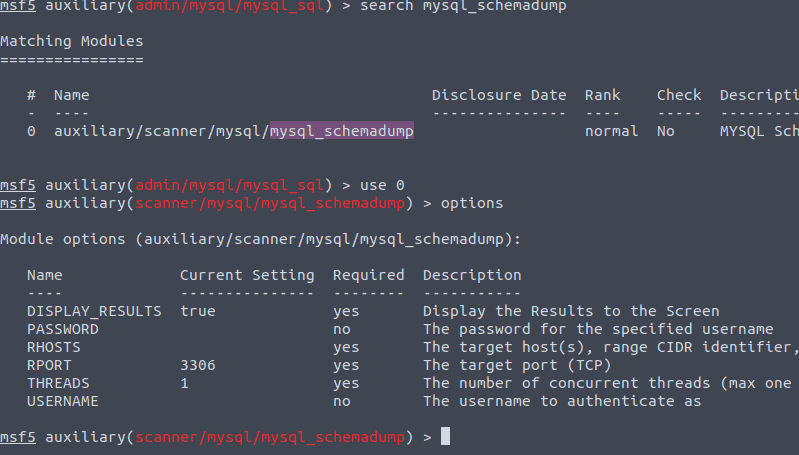Click 'The username to authenticate as' description
Viewport: 799px width, 455px height.
point(562,402)
